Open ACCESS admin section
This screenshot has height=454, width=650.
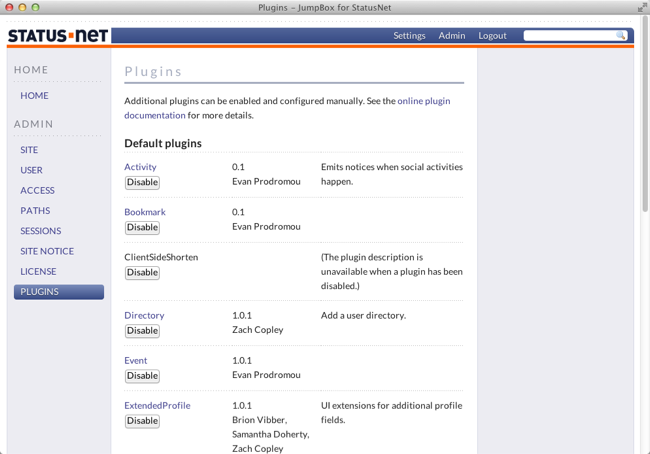tap(37, 191)
